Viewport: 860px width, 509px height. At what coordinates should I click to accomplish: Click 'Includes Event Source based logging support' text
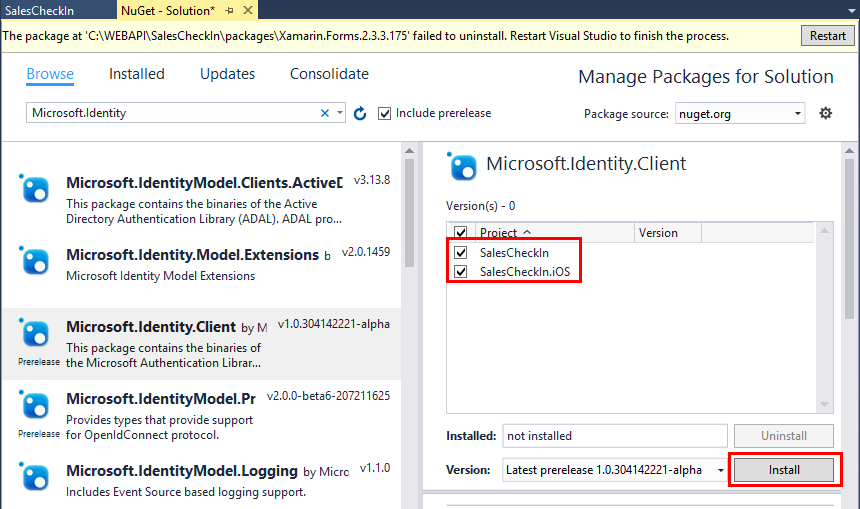click(x=186, y=492)
